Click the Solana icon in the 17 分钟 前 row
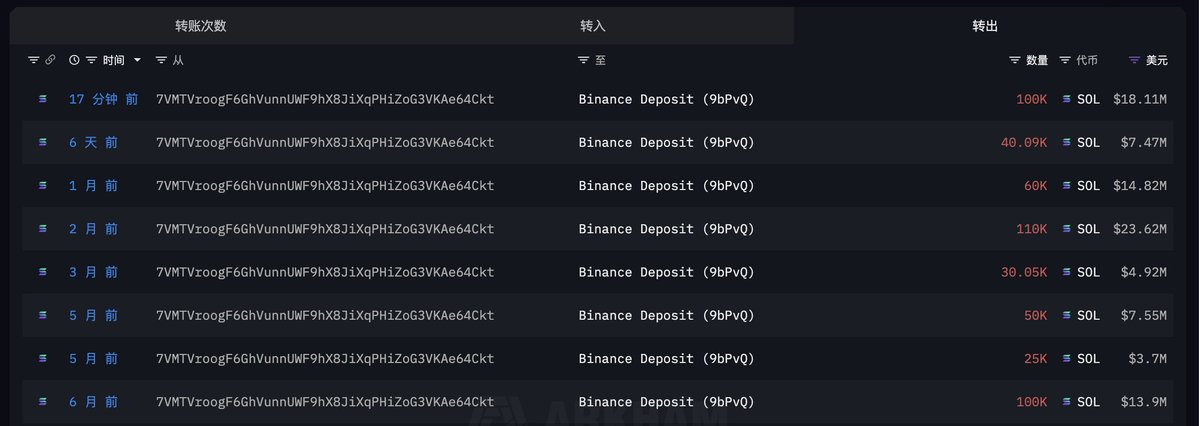The image size is (1199, 426). 42,99
